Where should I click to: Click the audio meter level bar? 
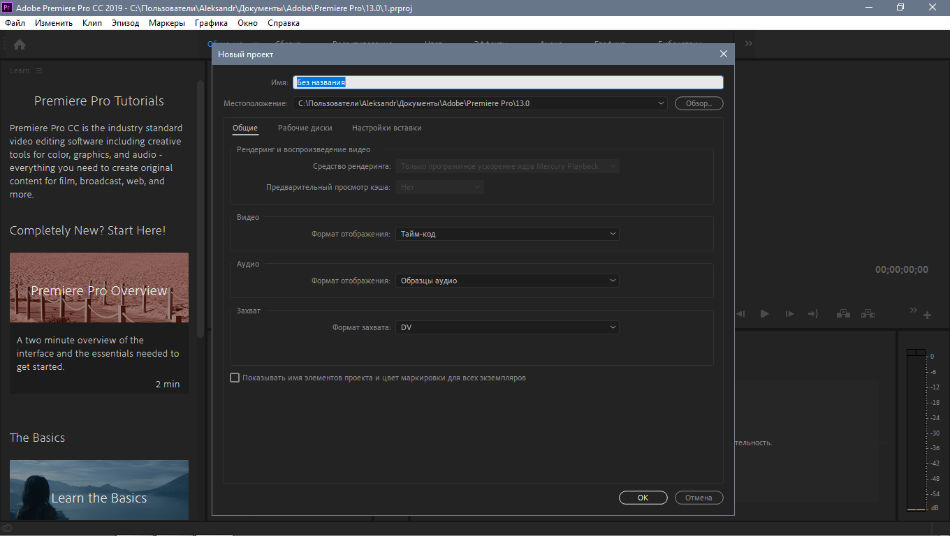pos(915,430)
